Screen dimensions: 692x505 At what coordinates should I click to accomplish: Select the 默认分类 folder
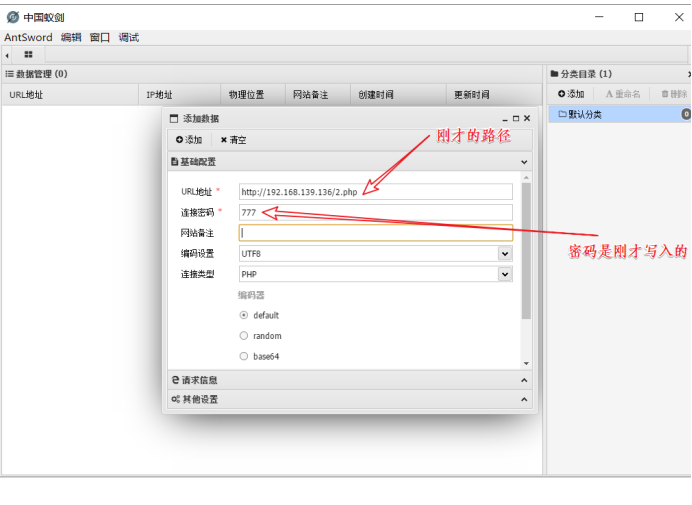click(619, 115)
